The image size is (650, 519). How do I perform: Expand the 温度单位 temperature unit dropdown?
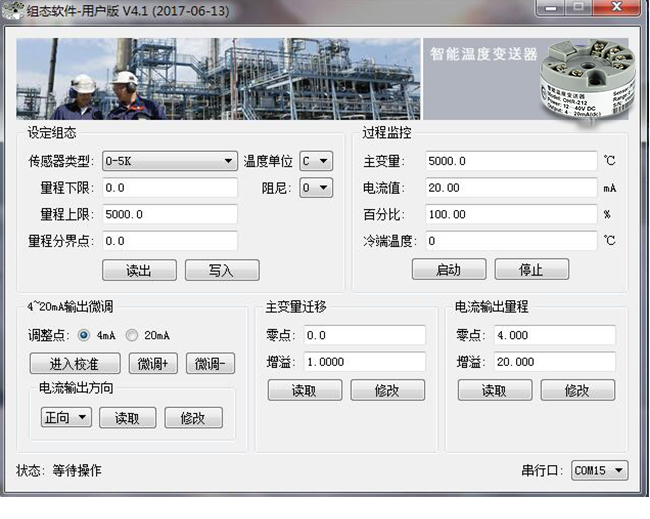[316, 161]
